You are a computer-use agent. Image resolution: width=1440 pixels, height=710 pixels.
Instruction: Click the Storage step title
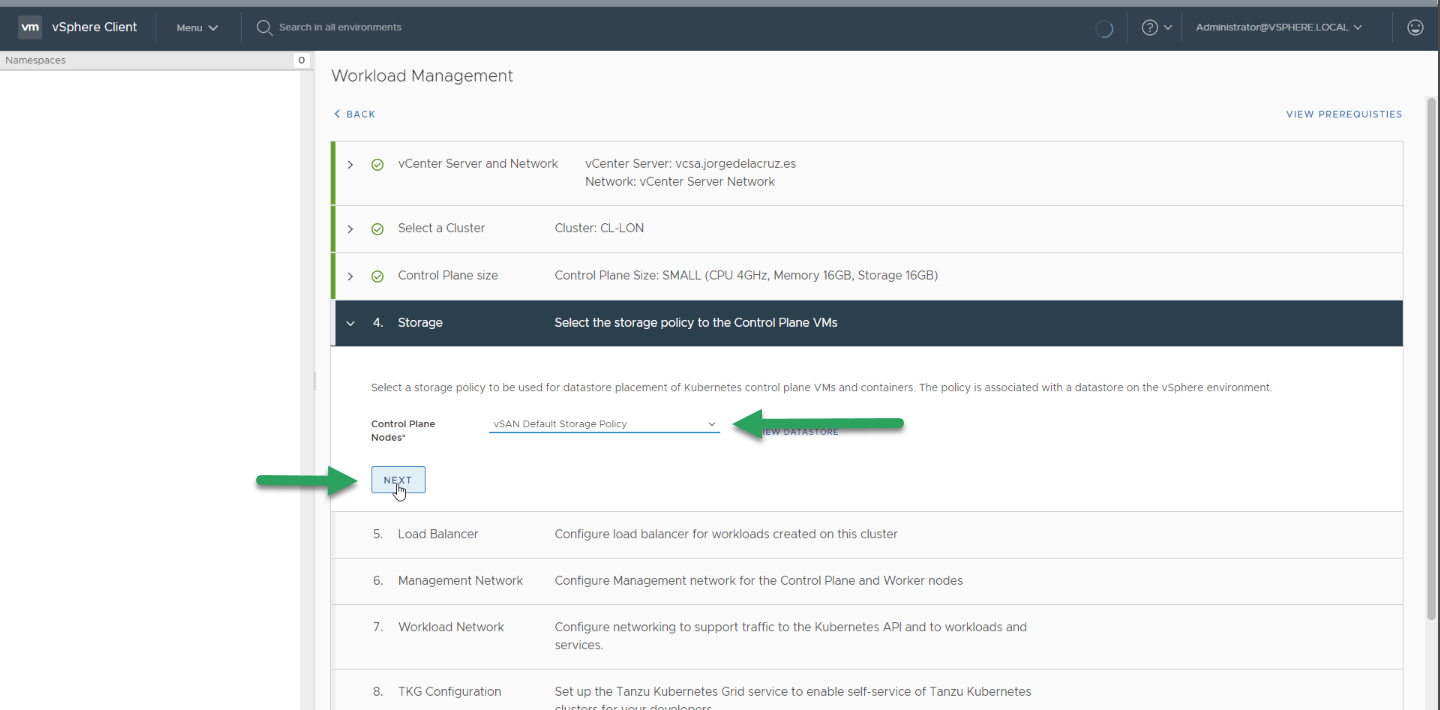pyautogui.click(x=420, y=323)
